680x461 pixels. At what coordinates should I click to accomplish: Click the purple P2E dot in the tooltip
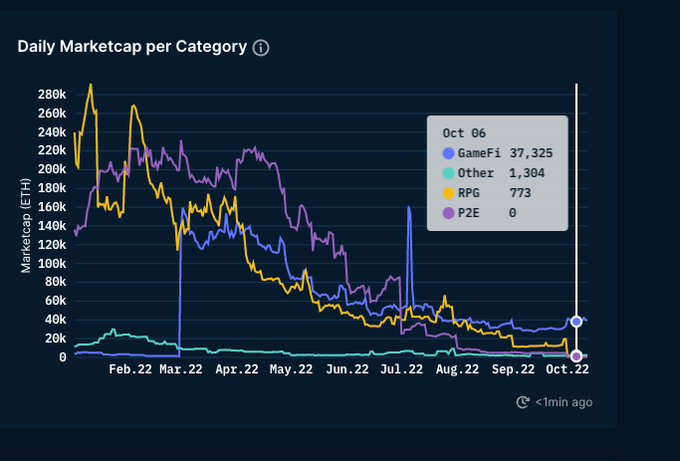click(x=448, y=213)
